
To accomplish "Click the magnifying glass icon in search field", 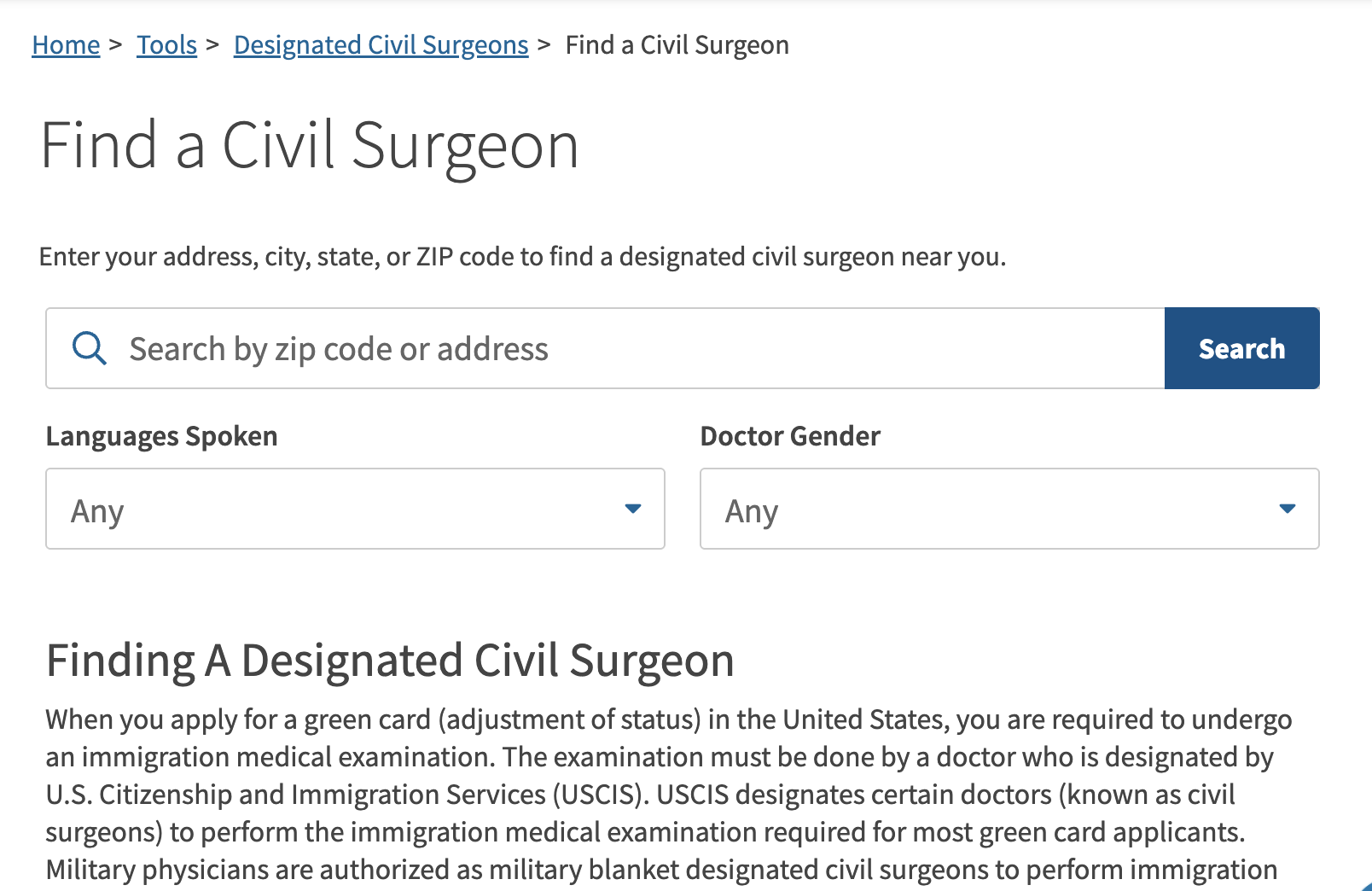I will 90,348.
